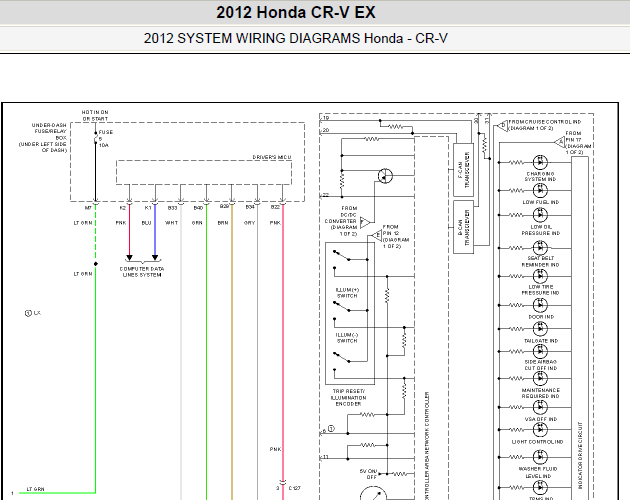
Task: Click the 'K2' connector pin label
Action: point(123,208)
